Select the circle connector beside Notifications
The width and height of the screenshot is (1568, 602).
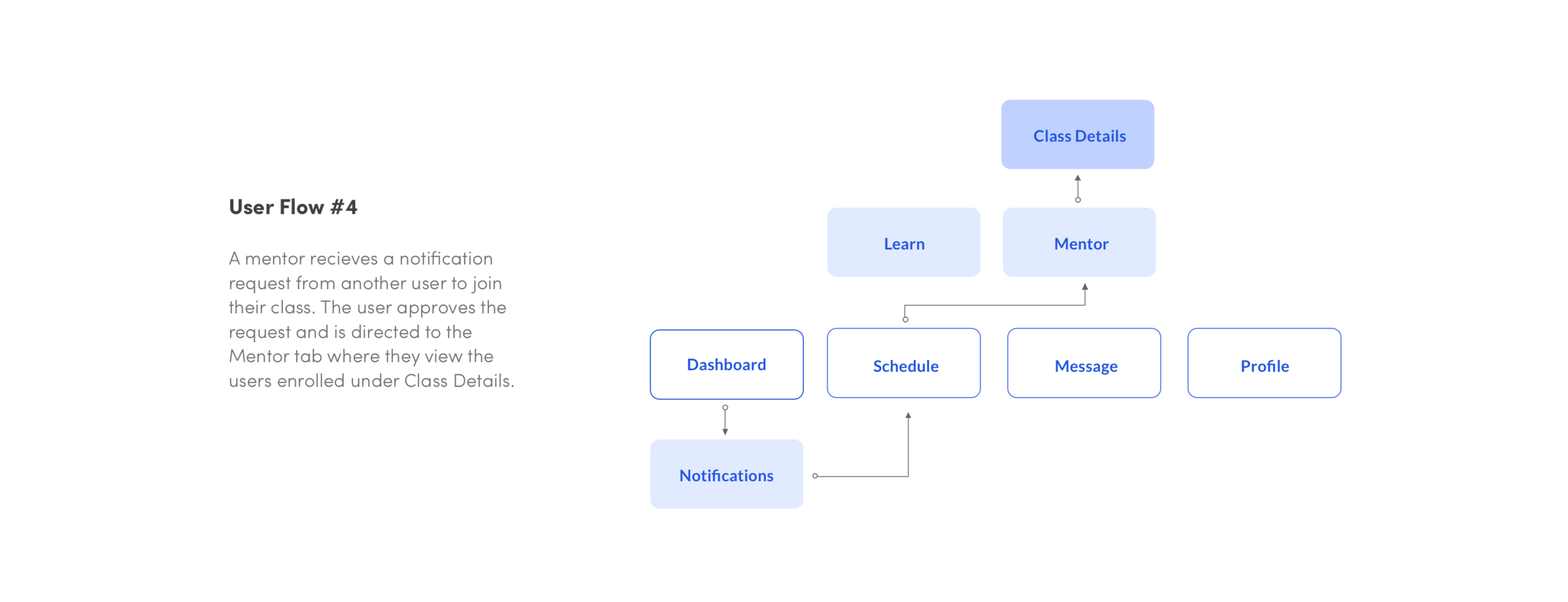click(x=815, y=476)
